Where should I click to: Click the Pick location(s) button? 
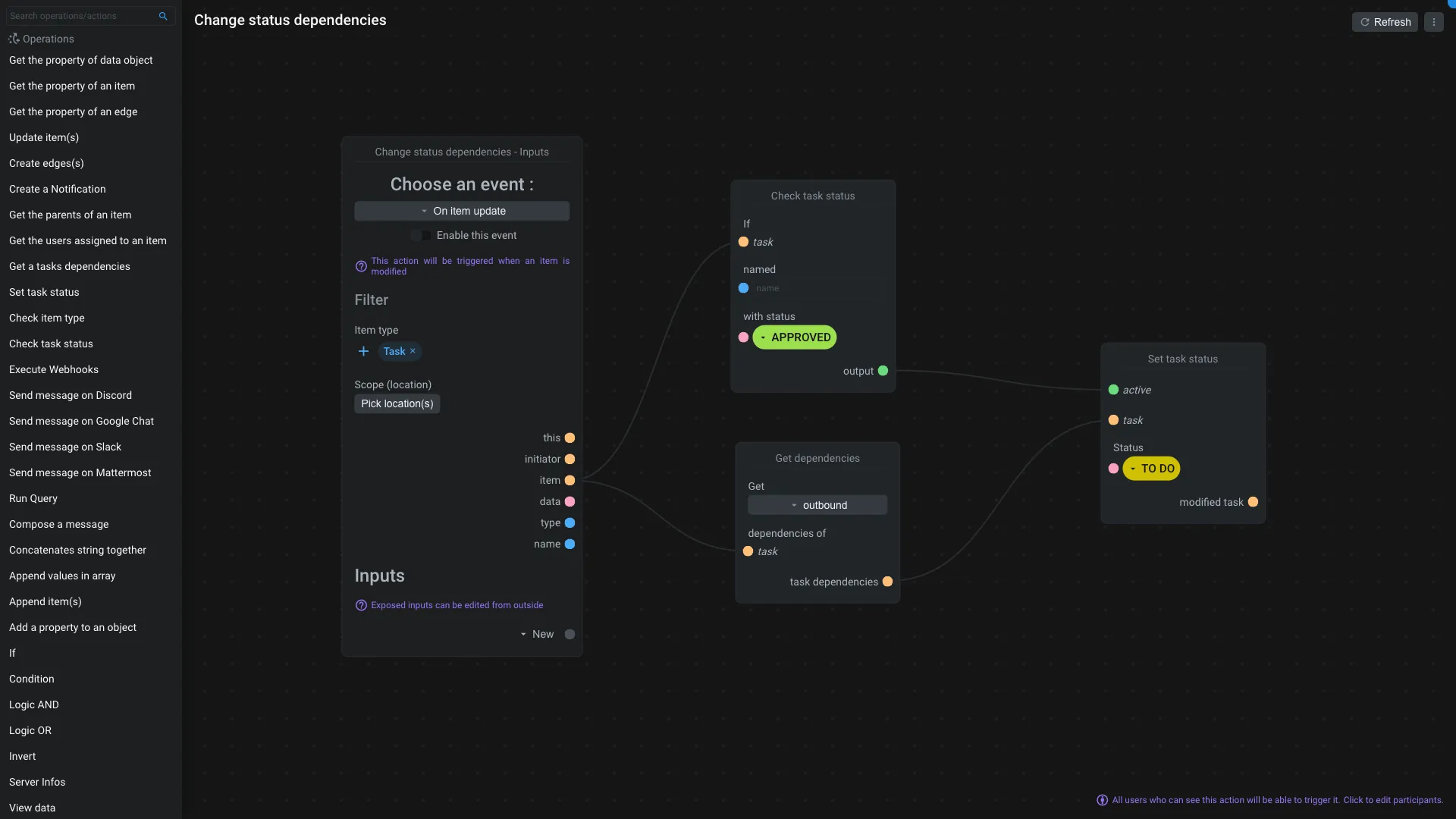pos(397,404)
